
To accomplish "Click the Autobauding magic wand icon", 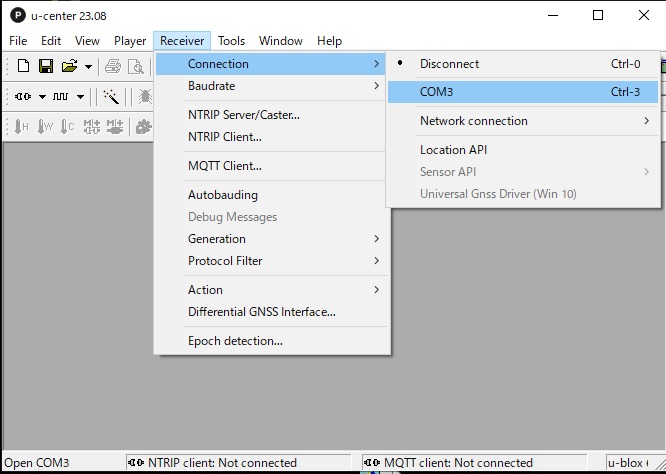I will (111, 97).
